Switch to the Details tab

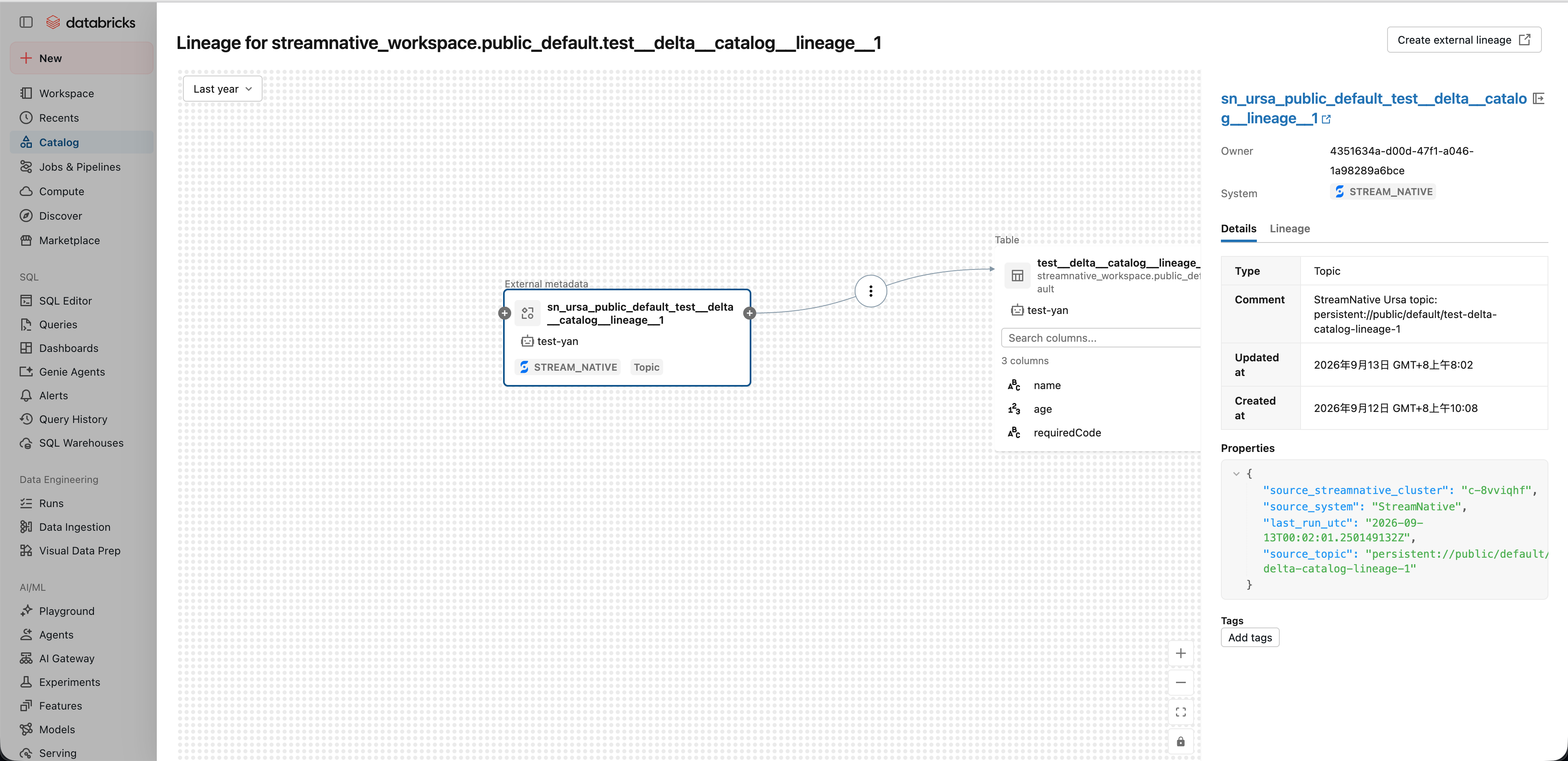pos(1238,228)
